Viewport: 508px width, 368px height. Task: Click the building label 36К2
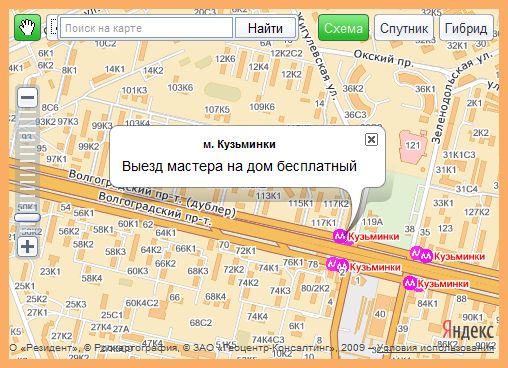353,88
